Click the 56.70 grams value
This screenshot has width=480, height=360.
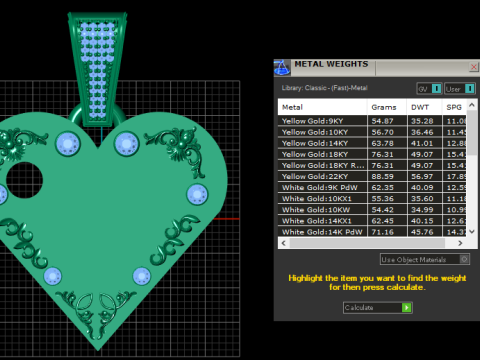point(382,132)
